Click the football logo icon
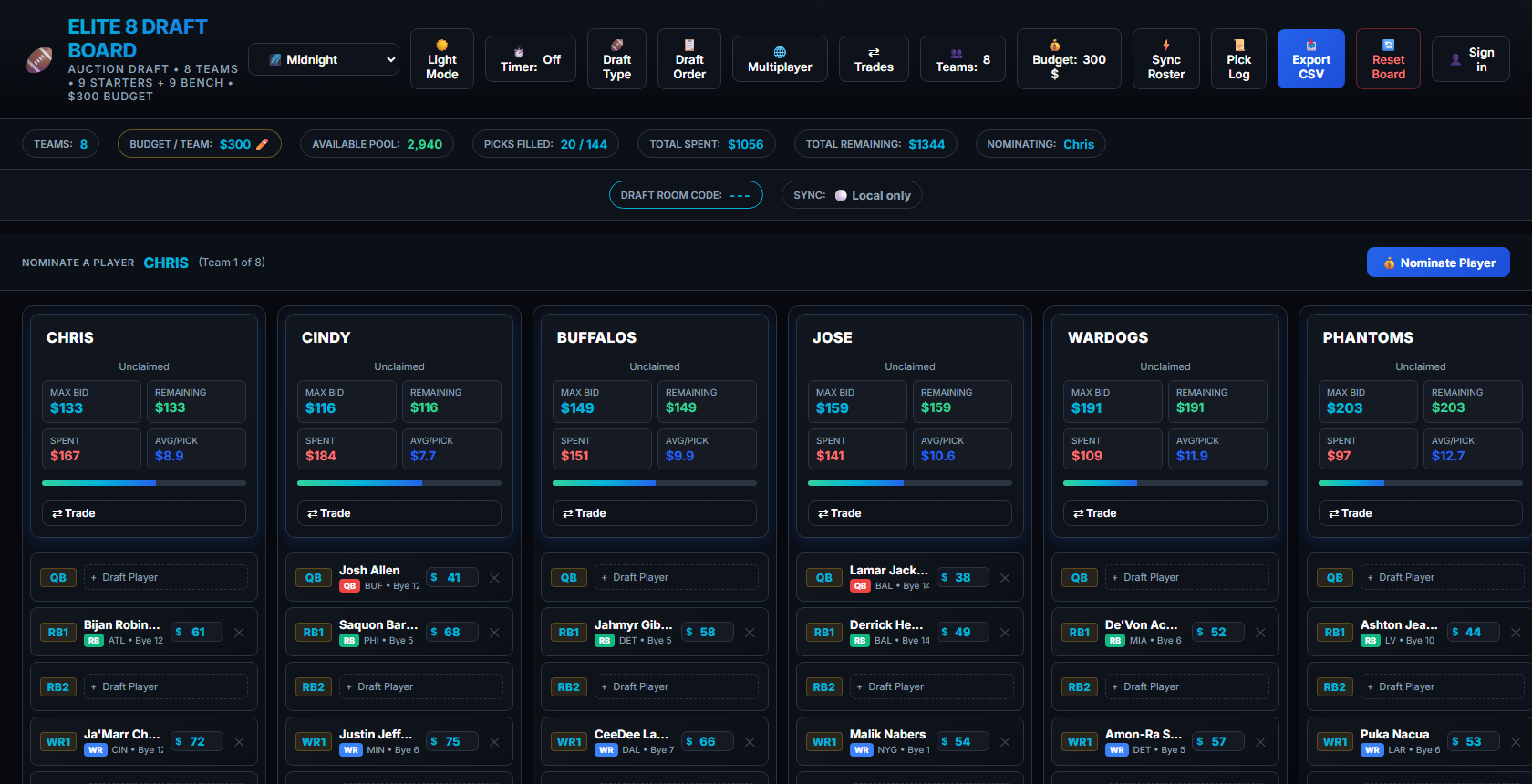Image resolution: width=1532 pixels, height=784 pixels. coord(39,60)
